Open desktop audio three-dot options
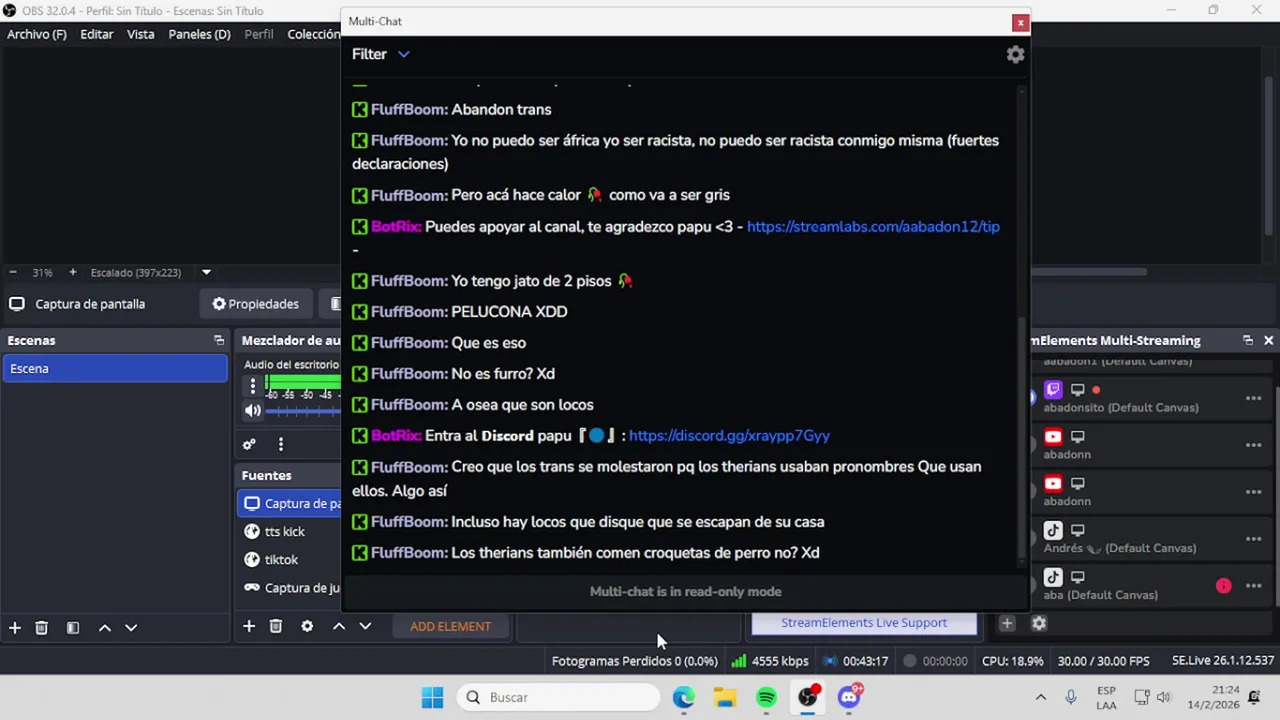 point(253,385)
